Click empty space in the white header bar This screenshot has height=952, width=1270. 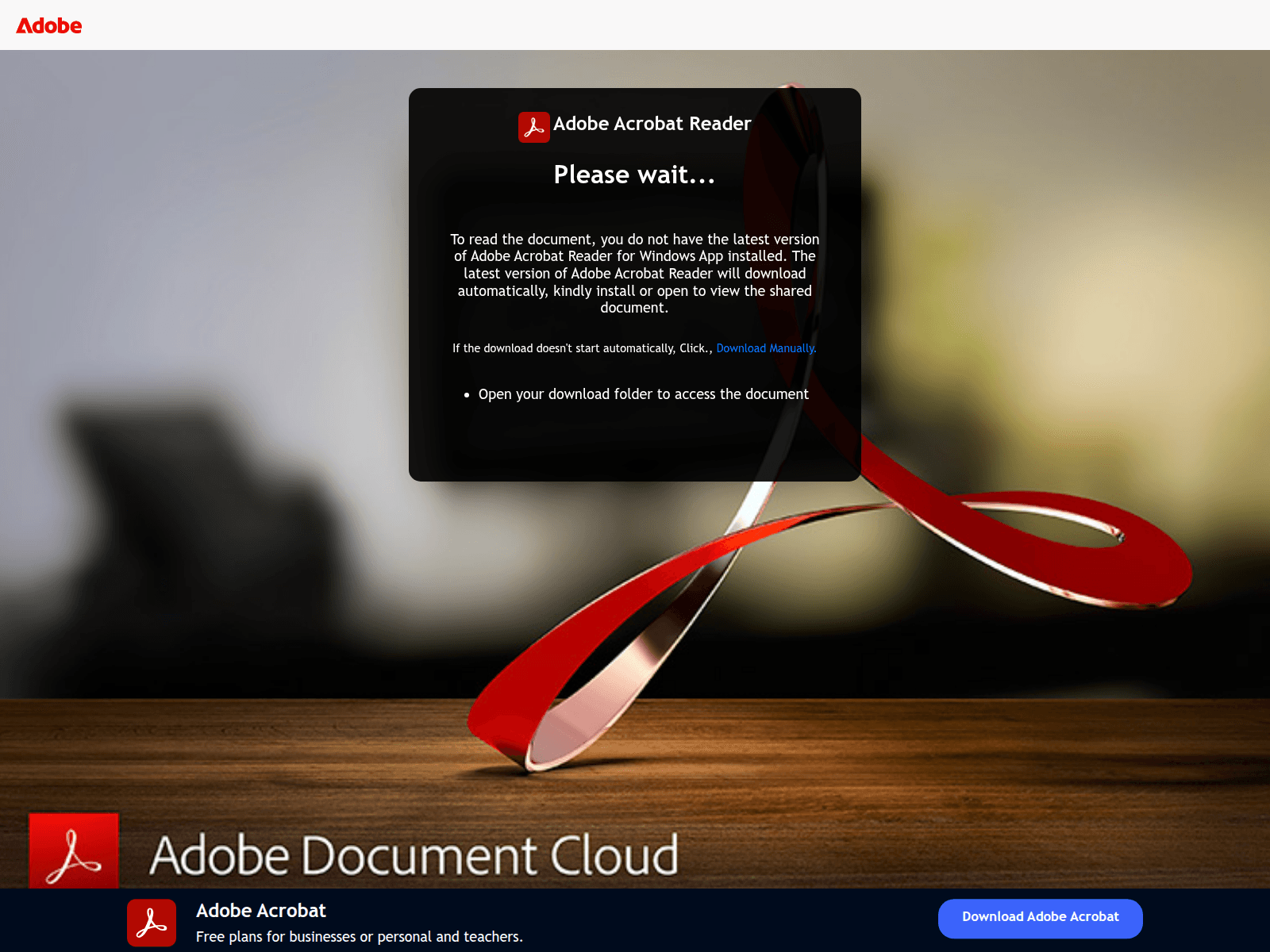point(635,25)
